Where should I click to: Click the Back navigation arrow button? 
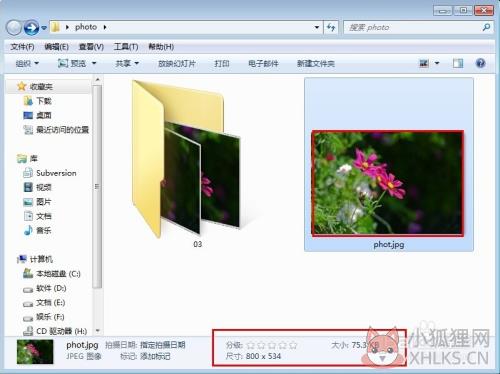click(x=14, y=28)
